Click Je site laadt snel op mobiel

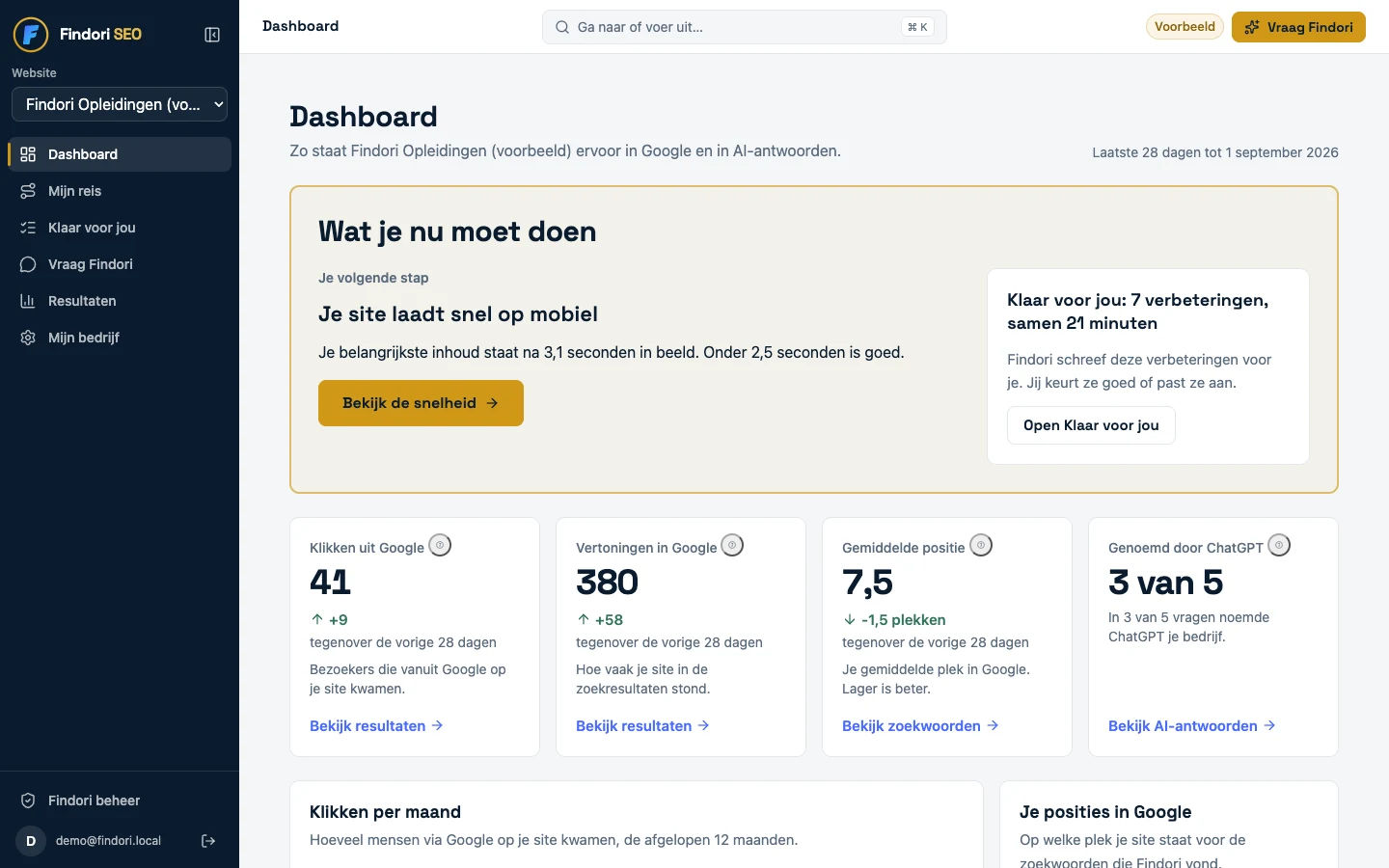pyautogui.click(x=458, y=314)
